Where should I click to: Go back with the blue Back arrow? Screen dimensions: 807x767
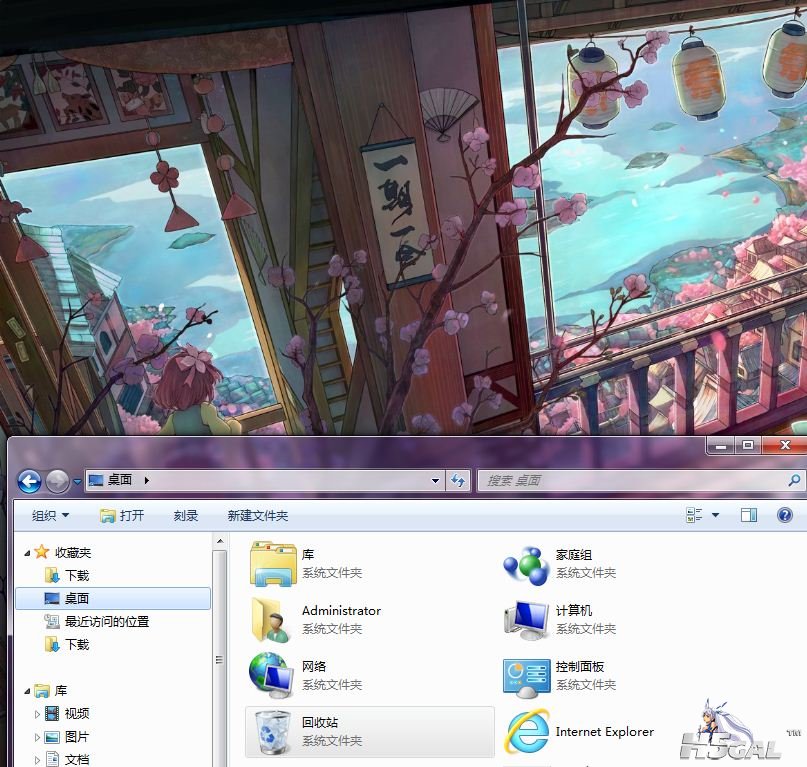pyautogui.click(x=29, y=482)
